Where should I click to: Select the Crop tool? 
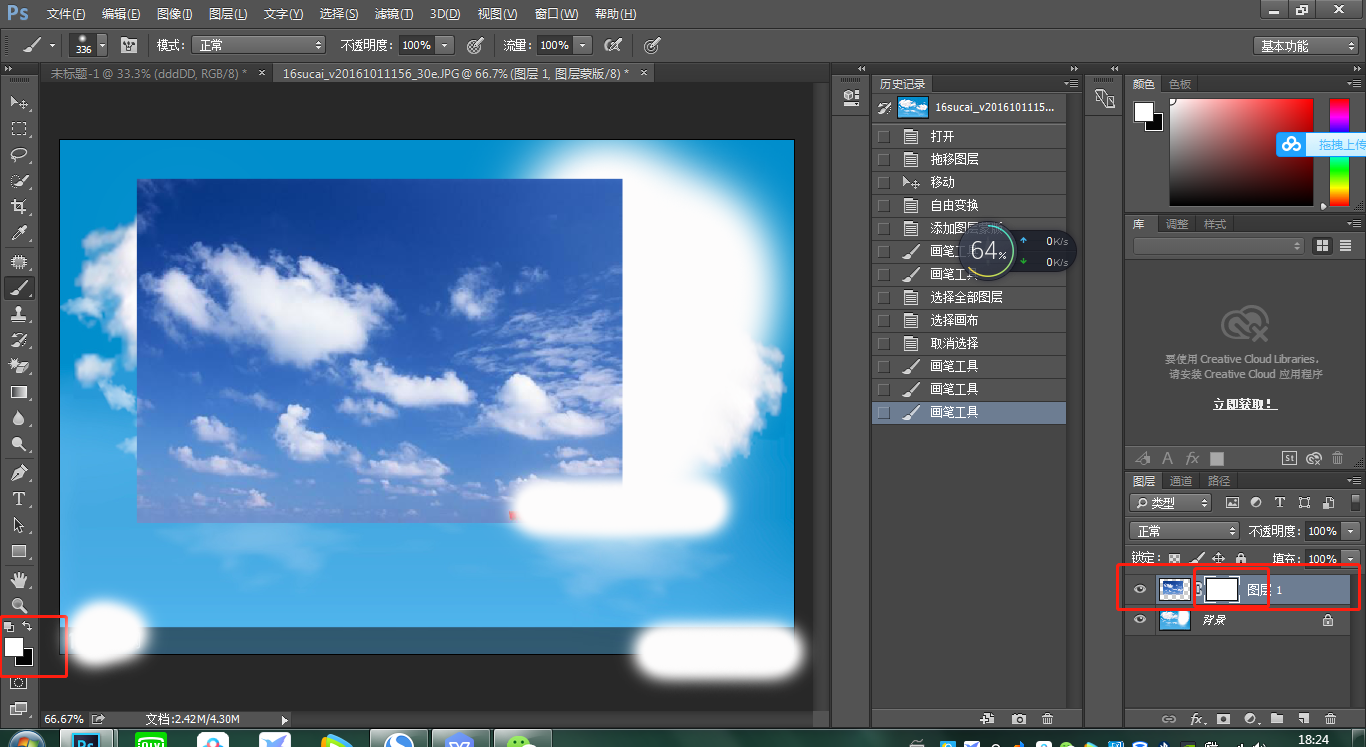(19, 208)
